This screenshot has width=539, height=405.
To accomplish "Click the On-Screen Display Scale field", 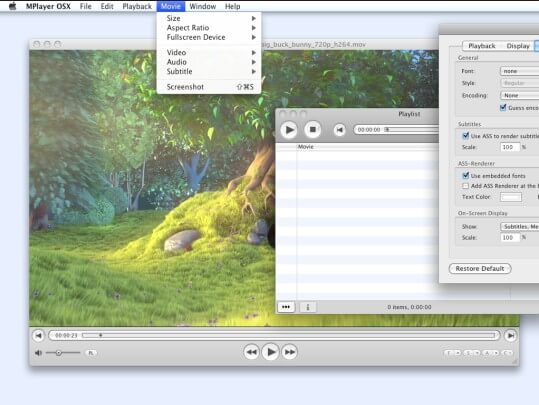I will (510, 238).
